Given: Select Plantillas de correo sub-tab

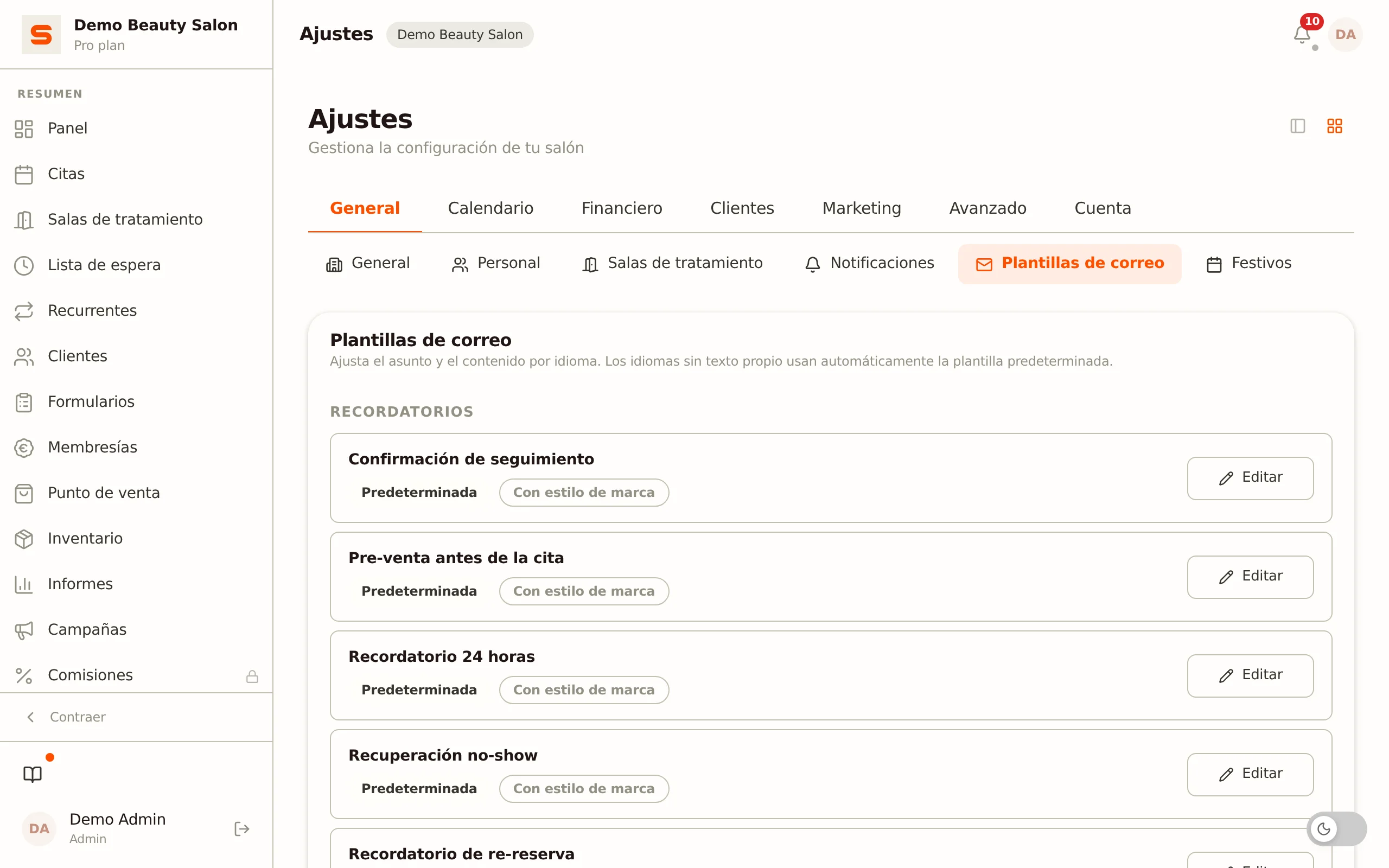Looking at the screenshot, I should [x=1069, y=264].
